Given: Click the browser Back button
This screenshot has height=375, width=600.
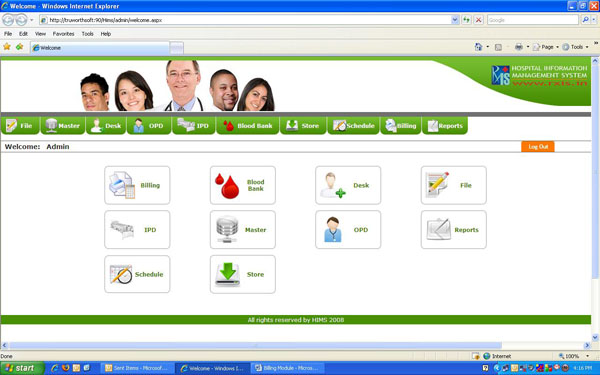Looking at the screenshot, I should pos(8,20).
